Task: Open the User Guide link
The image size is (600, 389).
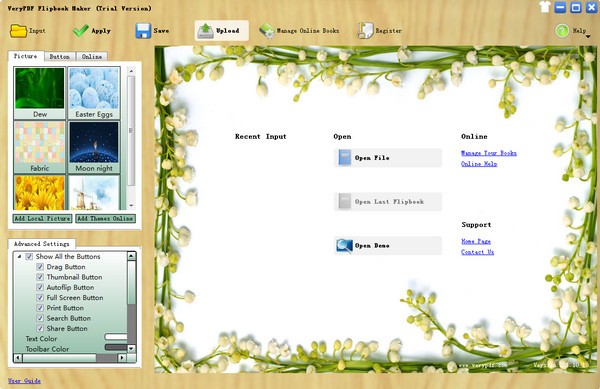Action: (x=24, y=381)
